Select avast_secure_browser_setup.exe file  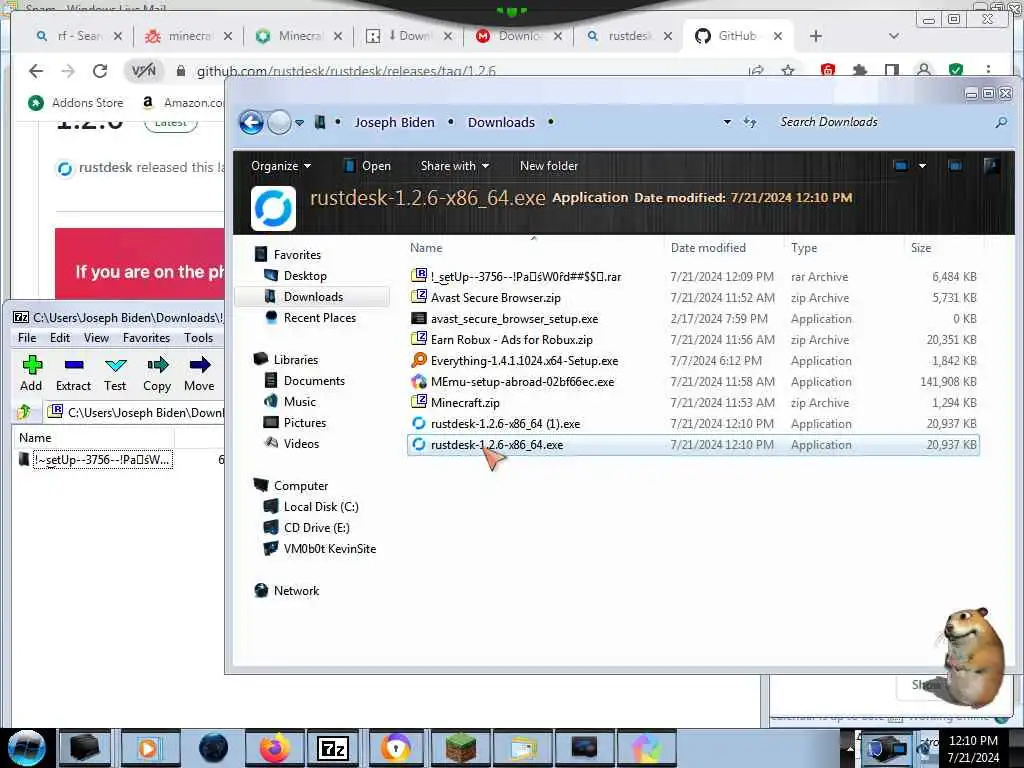pos(693,319)
